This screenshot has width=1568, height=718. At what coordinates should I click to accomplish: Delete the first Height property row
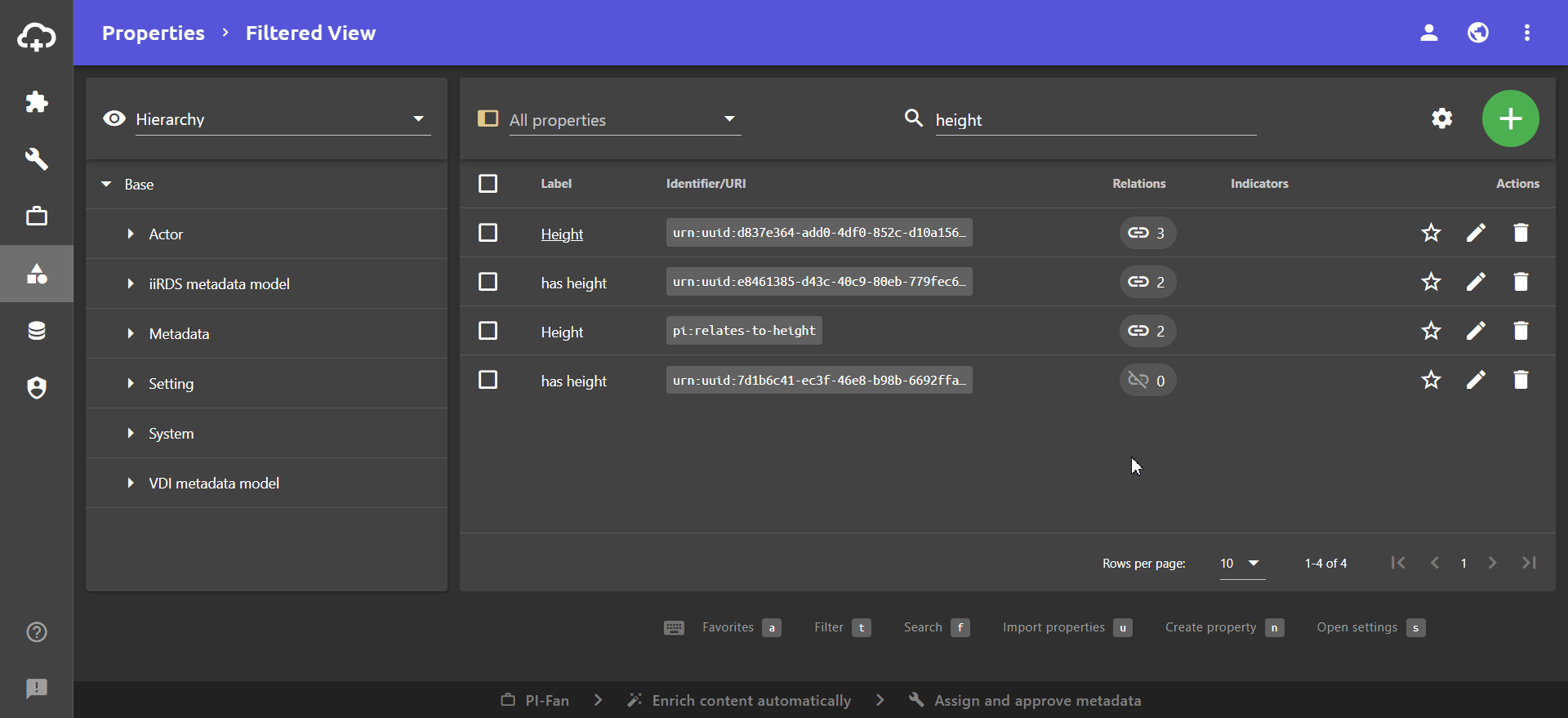(x=1521, y=233)
